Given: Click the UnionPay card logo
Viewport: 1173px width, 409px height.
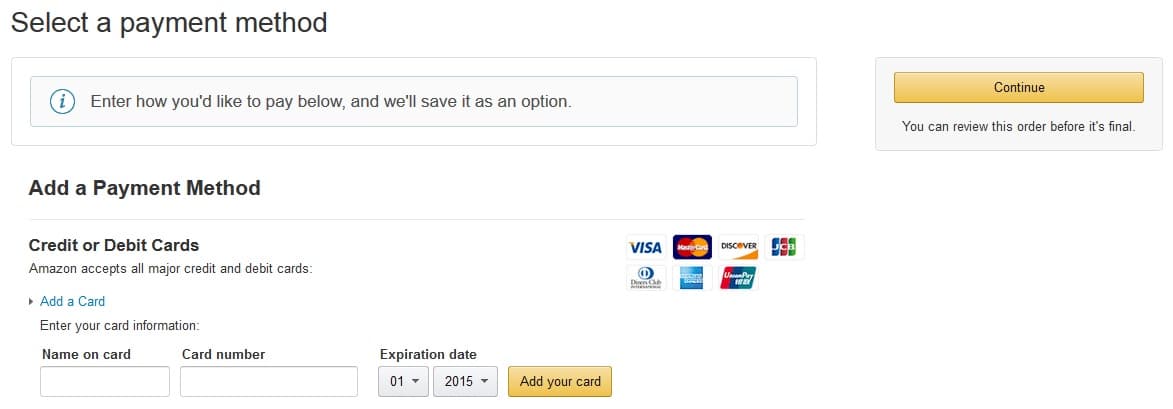Looking at the screenshot, I should 738,278.
